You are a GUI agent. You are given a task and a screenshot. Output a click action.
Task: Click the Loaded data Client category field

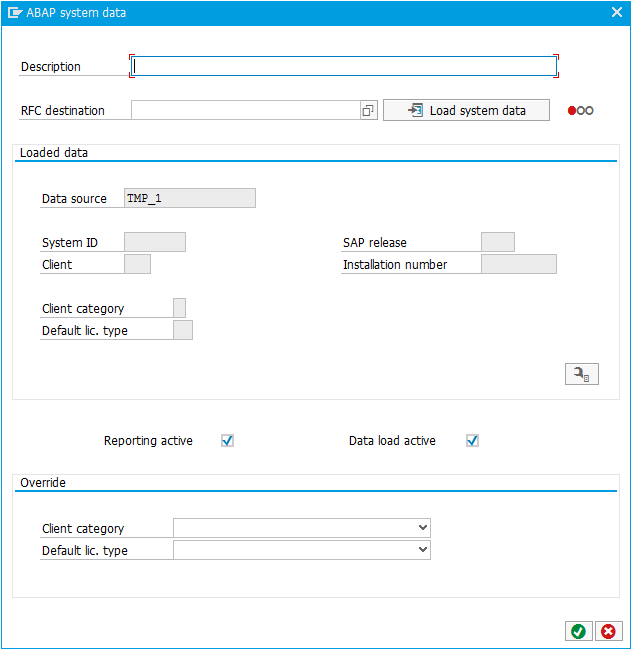click(179, 308)
